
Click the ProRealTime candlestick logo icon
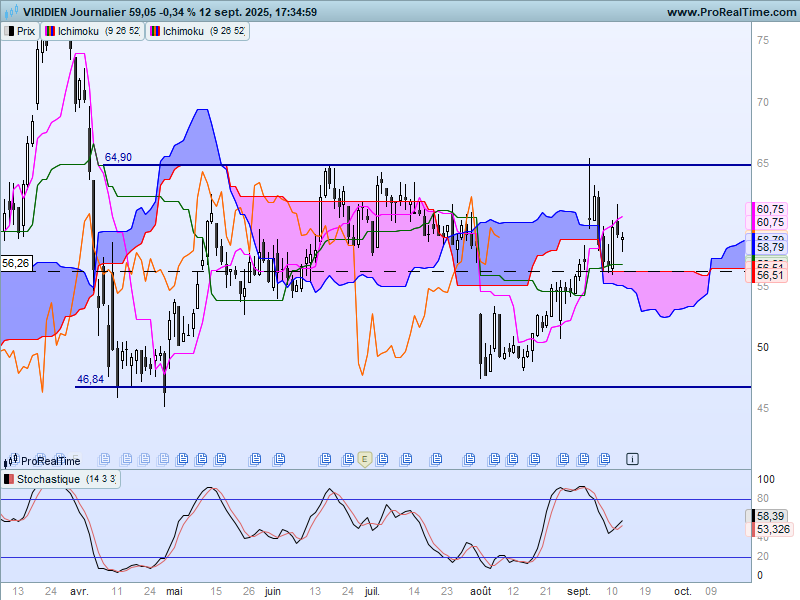pyautogui.click(x=11, y=461)
